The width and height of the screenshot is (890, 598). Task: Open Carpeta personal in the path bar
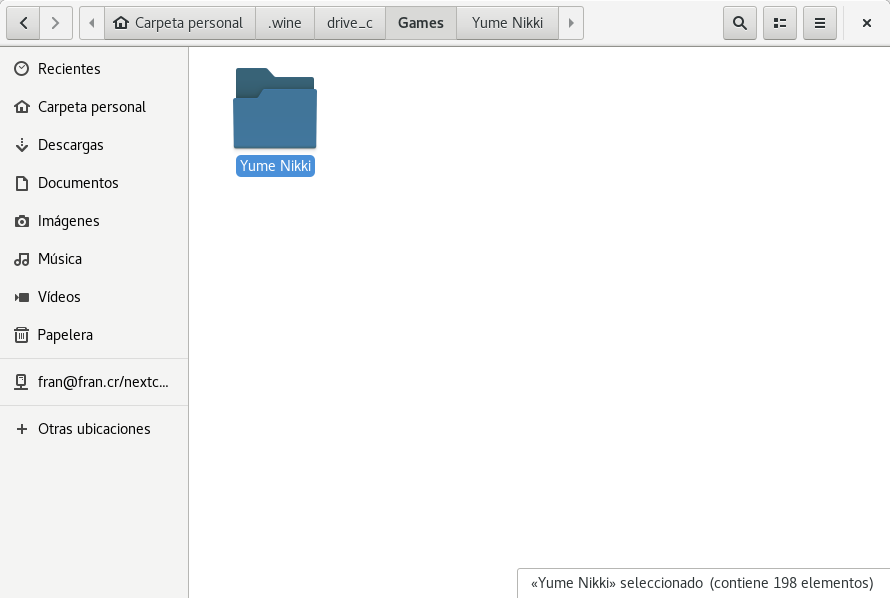point(180,23)
